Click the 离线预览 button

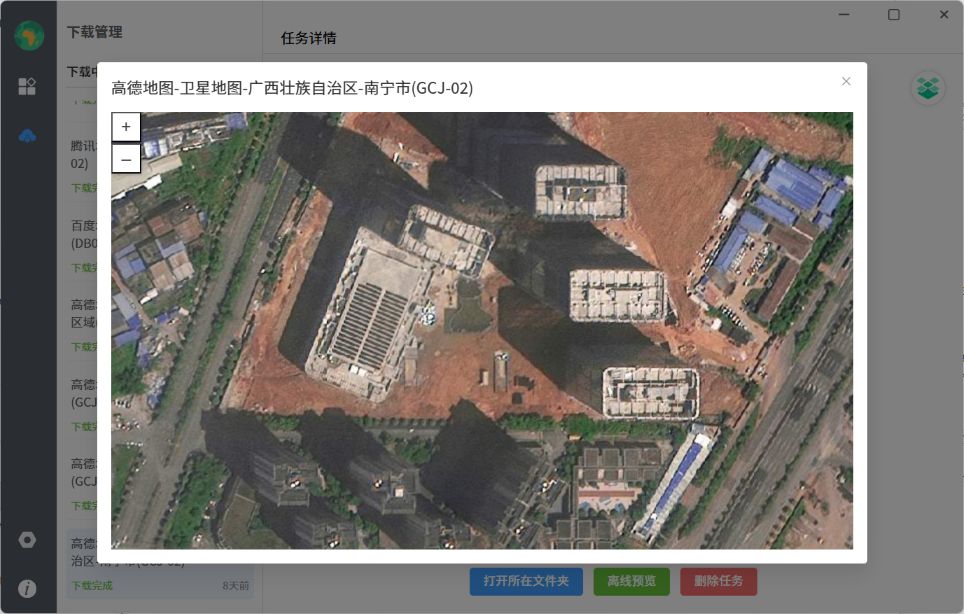click(631, 581)
